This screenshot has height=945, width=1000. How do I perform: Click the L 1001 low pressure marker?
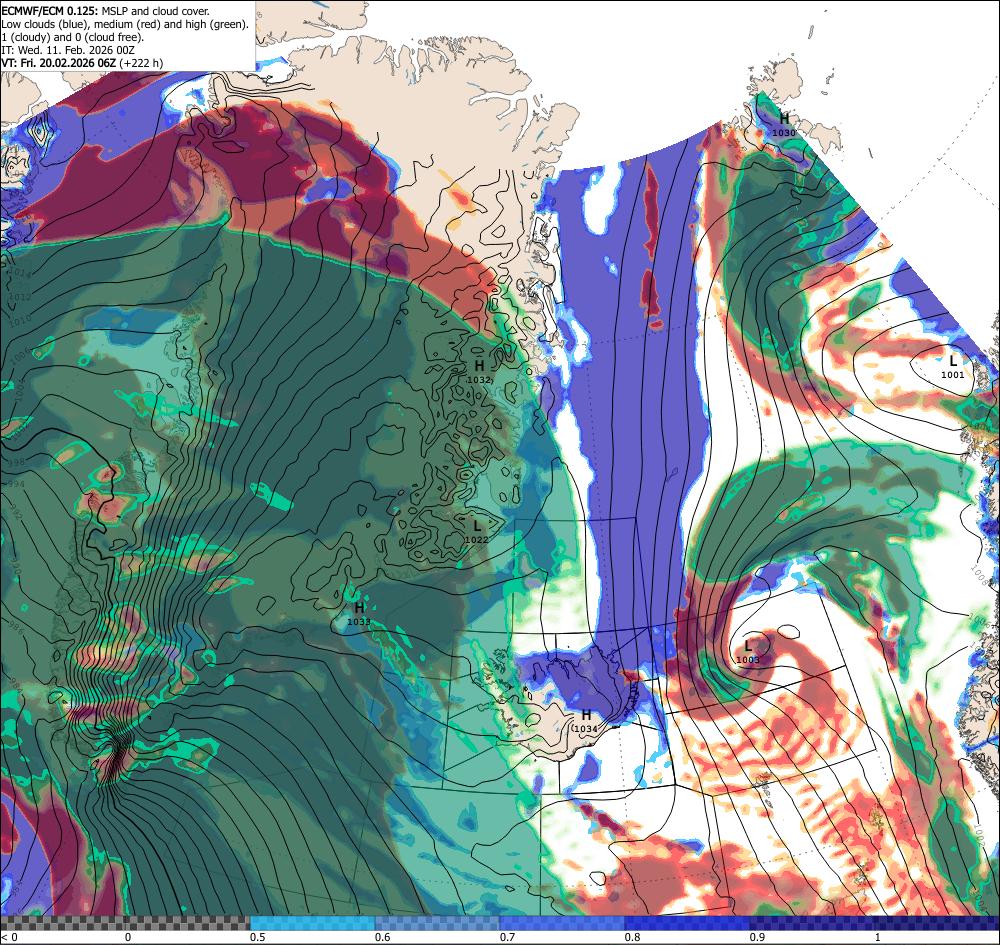(953, 367)
